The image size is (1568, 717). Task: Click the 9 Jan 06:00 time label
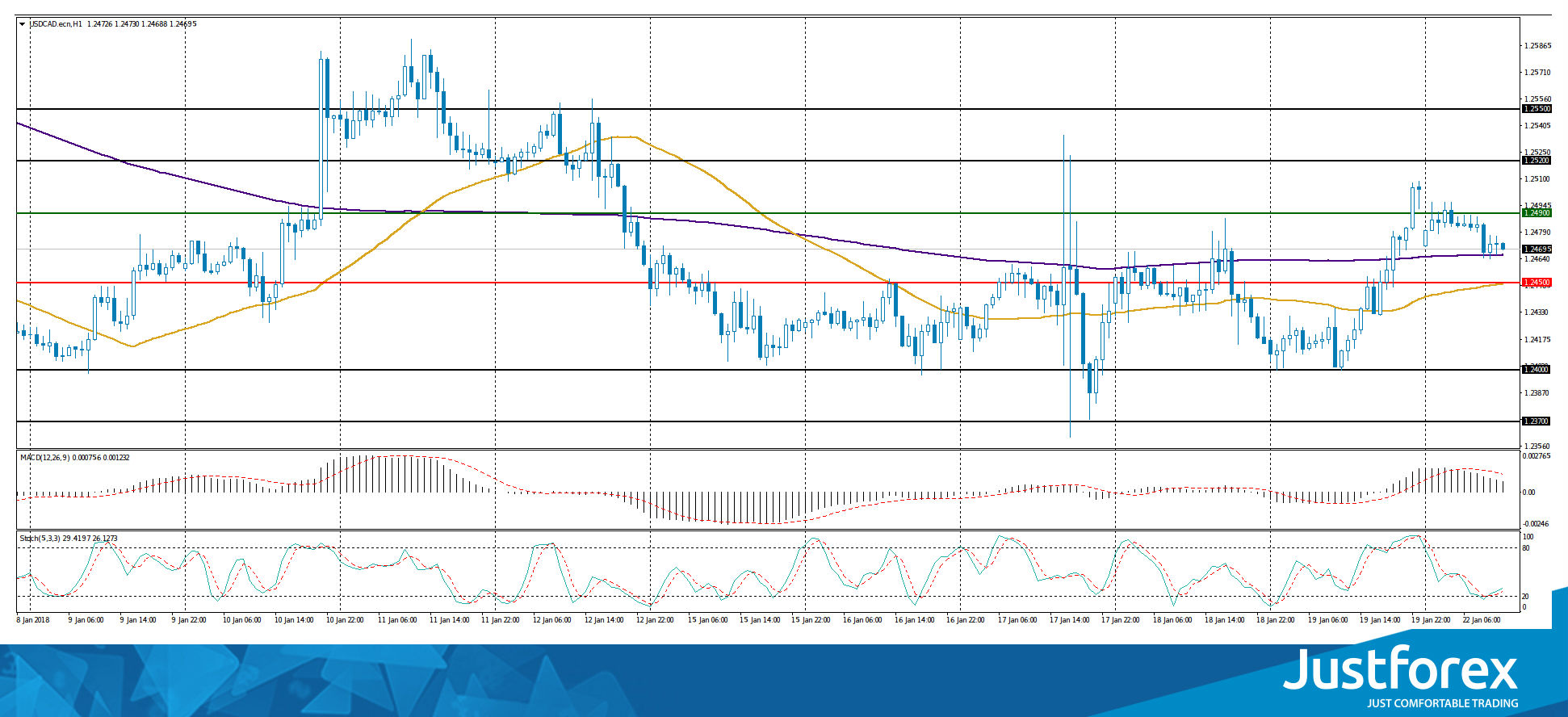click(x=86, y=620)
